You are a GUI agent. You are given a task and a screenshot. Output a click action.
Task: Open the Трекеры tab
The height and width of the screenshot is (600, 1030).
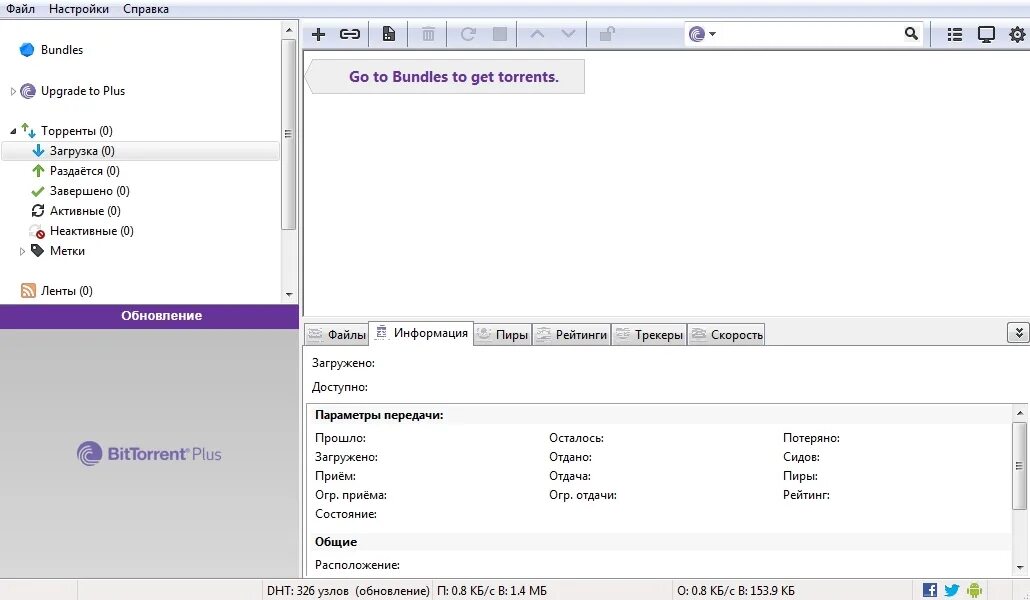tap(649, 334)
